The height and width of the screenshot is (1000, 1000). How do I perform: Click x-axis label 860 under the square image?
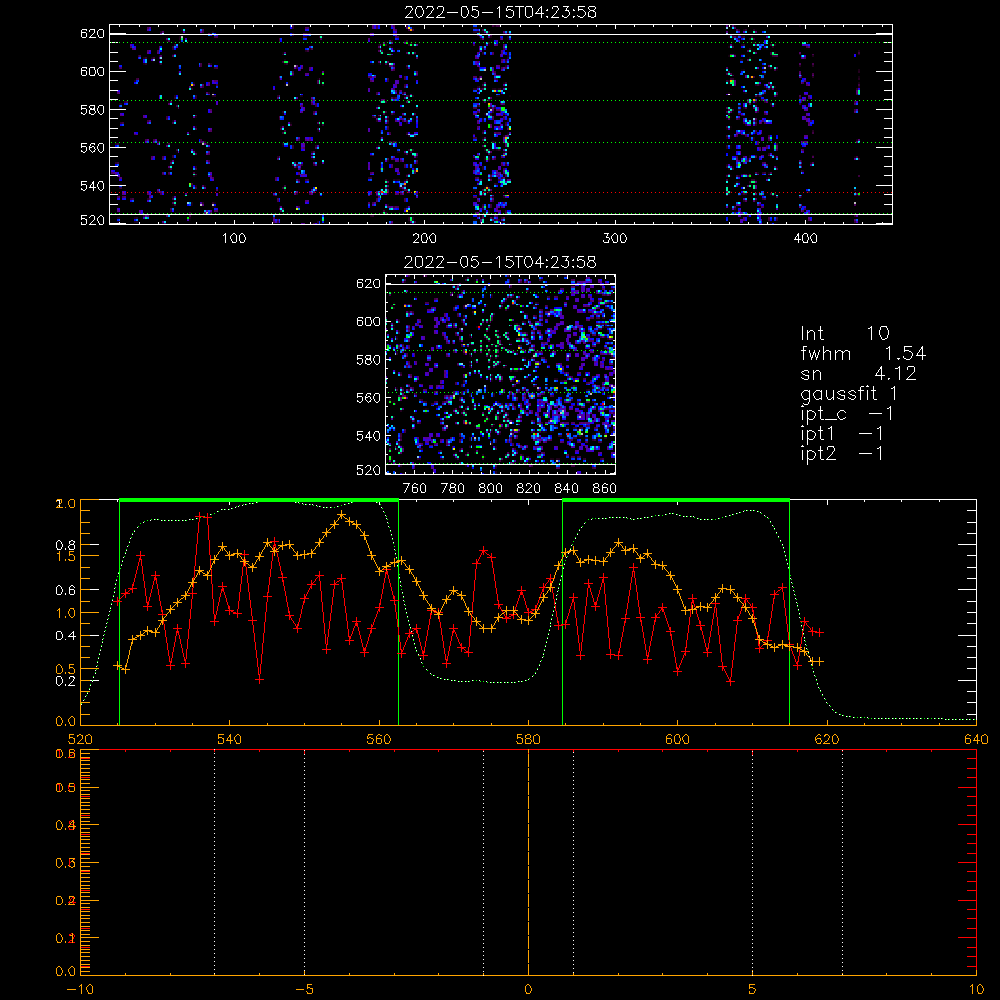click(605, 489)
